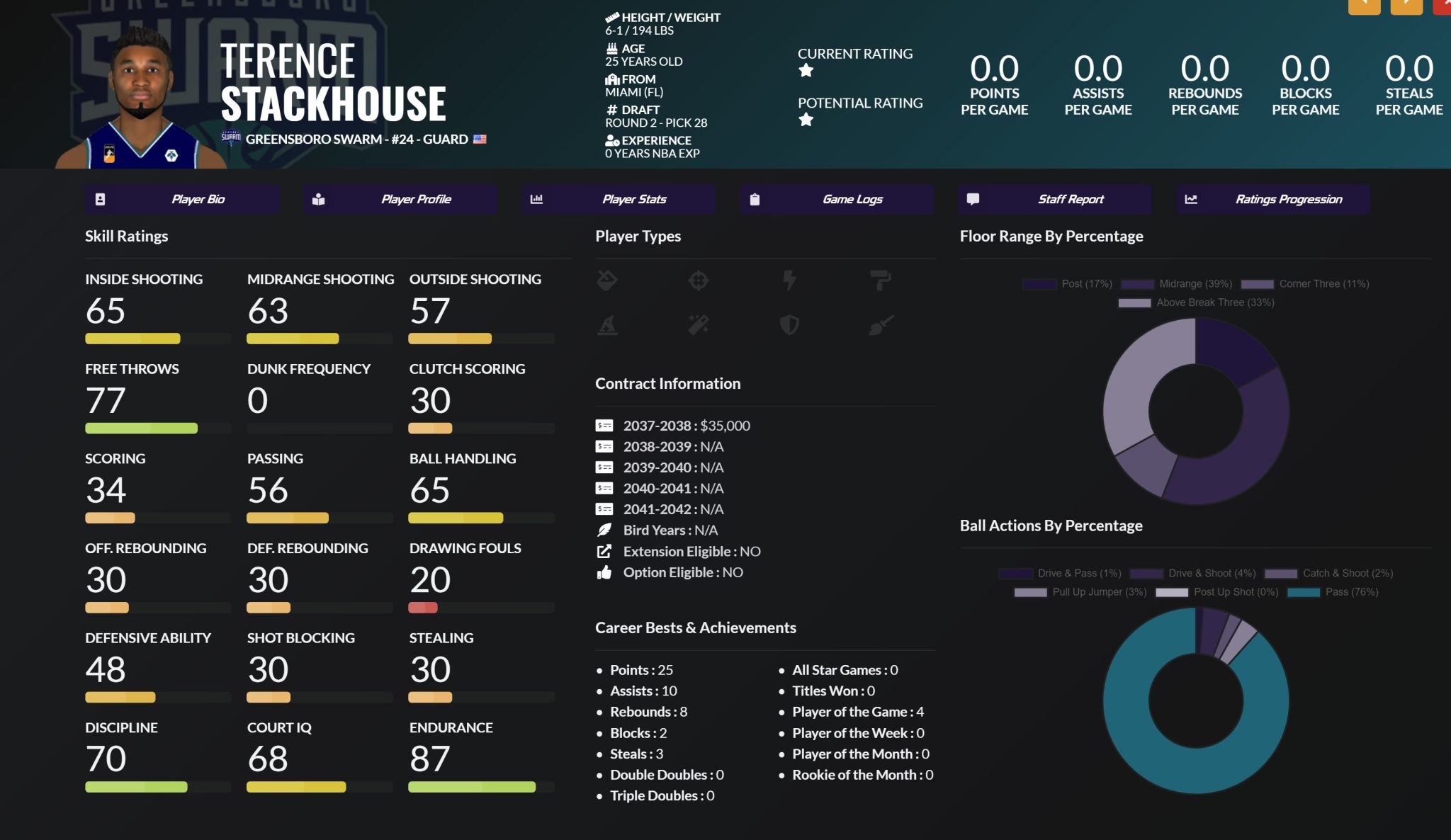
Task: Click the broom player type icon
Action: click(x=881, y=325)
